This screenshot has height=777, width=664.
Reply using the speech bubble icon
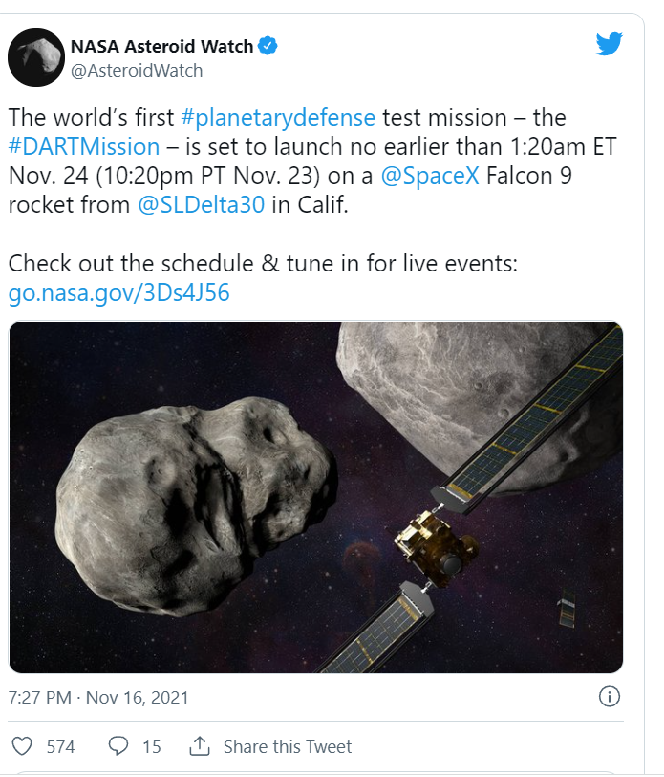119,747
